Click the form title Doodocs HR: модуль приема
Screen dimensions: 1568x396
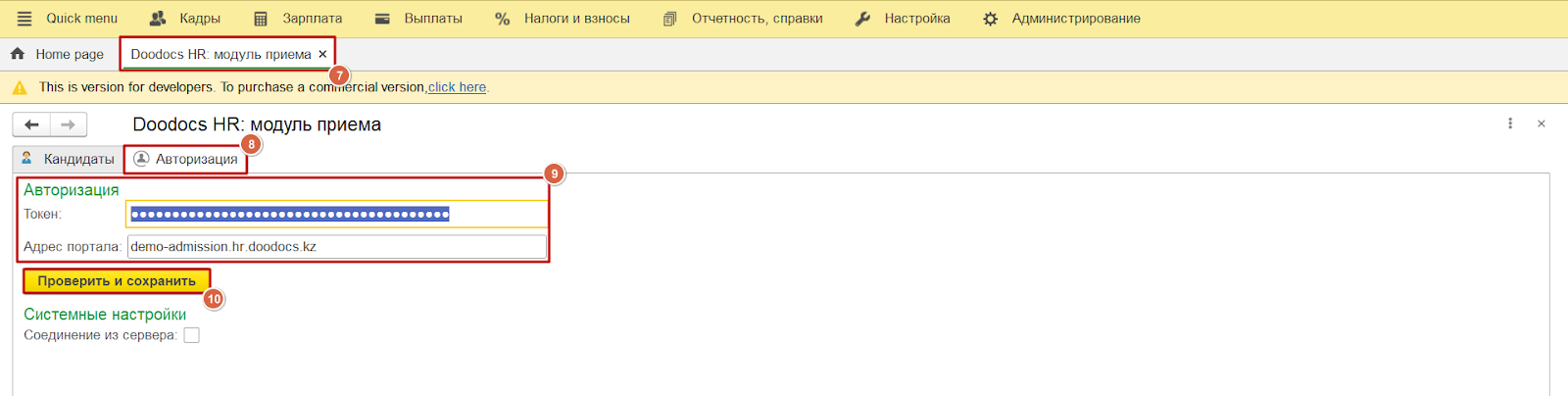pos(257,124)
